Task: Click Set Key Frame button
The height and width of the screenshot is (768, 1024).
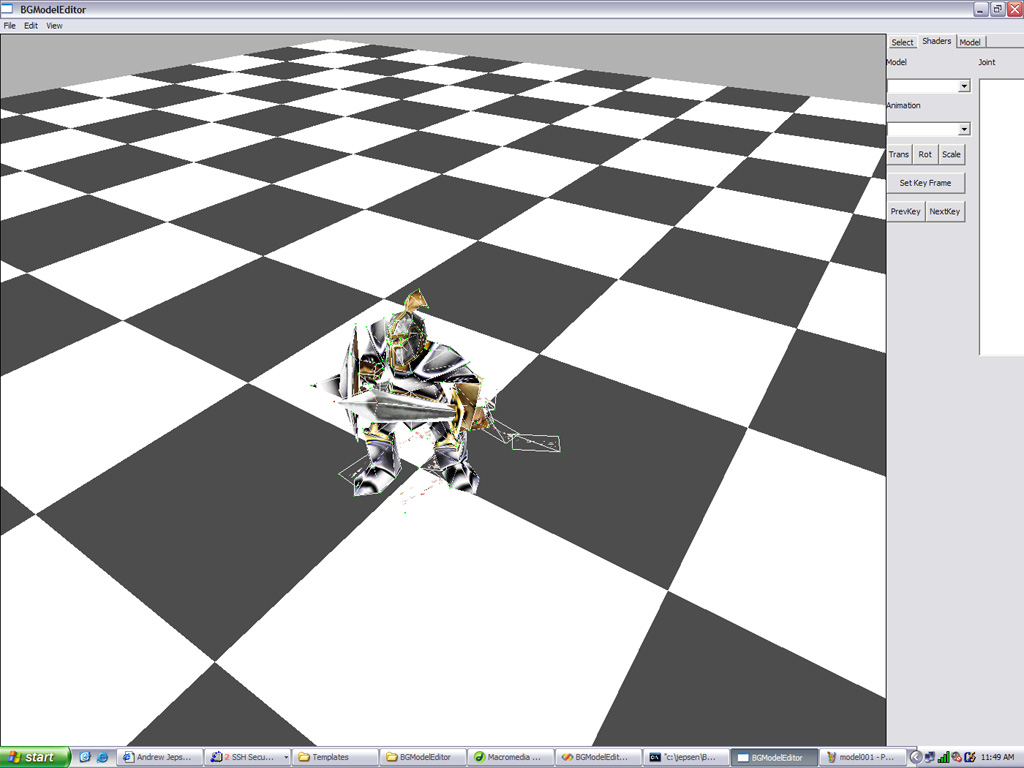Action: pyautogui.click(x=925, y=183)
